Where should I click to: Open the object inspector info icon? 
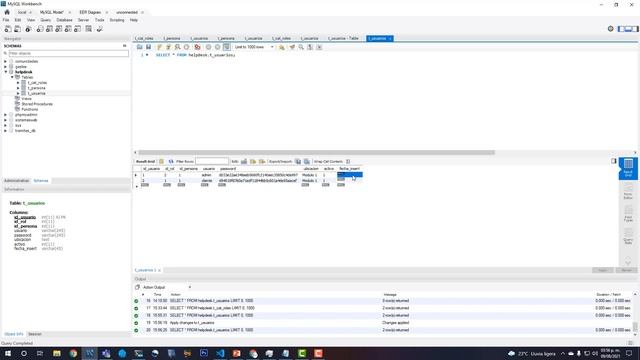click(x=28, y=29)
